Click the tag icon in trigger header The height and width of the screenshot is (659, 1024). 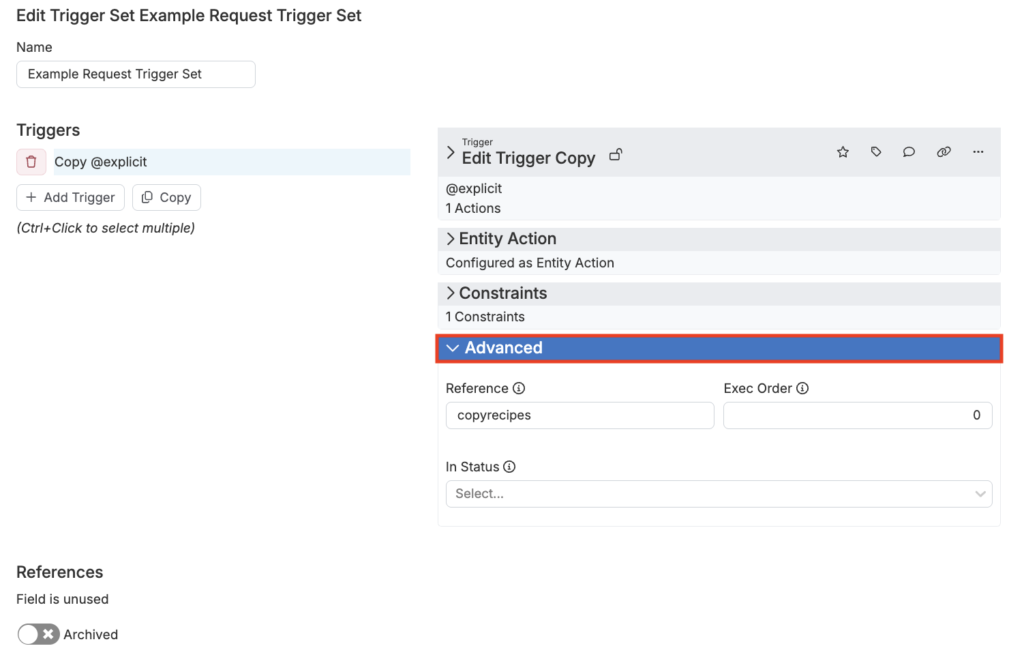(876, 152)
